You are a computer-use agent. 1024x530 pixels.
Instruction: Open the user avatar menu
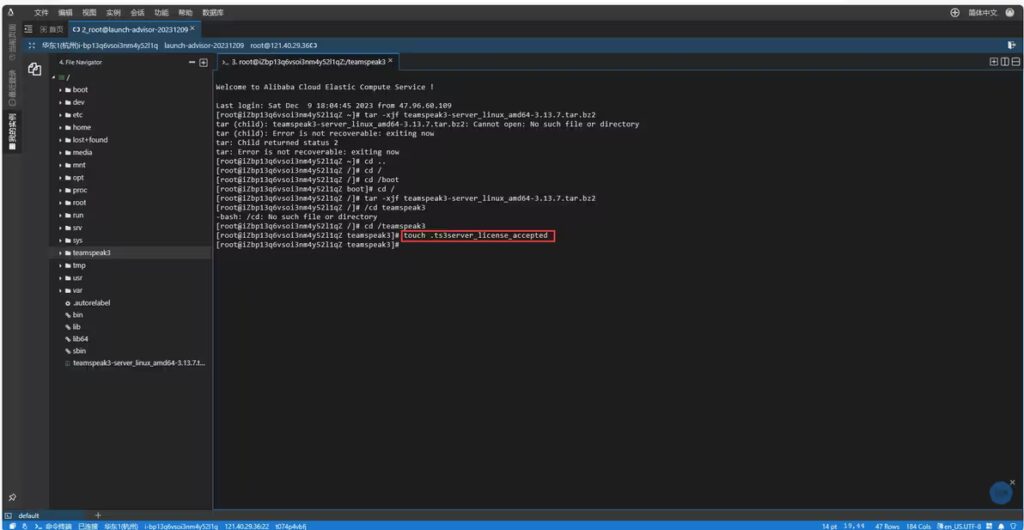1010,12
